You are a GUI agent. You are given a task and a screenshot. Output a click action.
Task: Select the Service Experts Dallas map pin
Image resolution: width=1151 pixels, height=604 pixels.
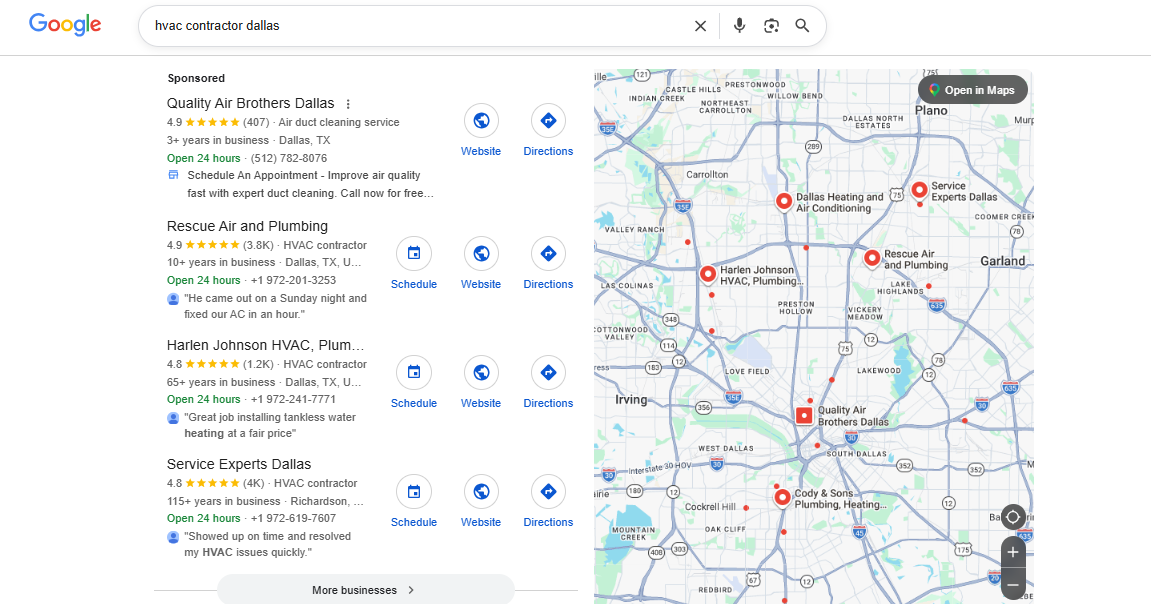[919, 190]
